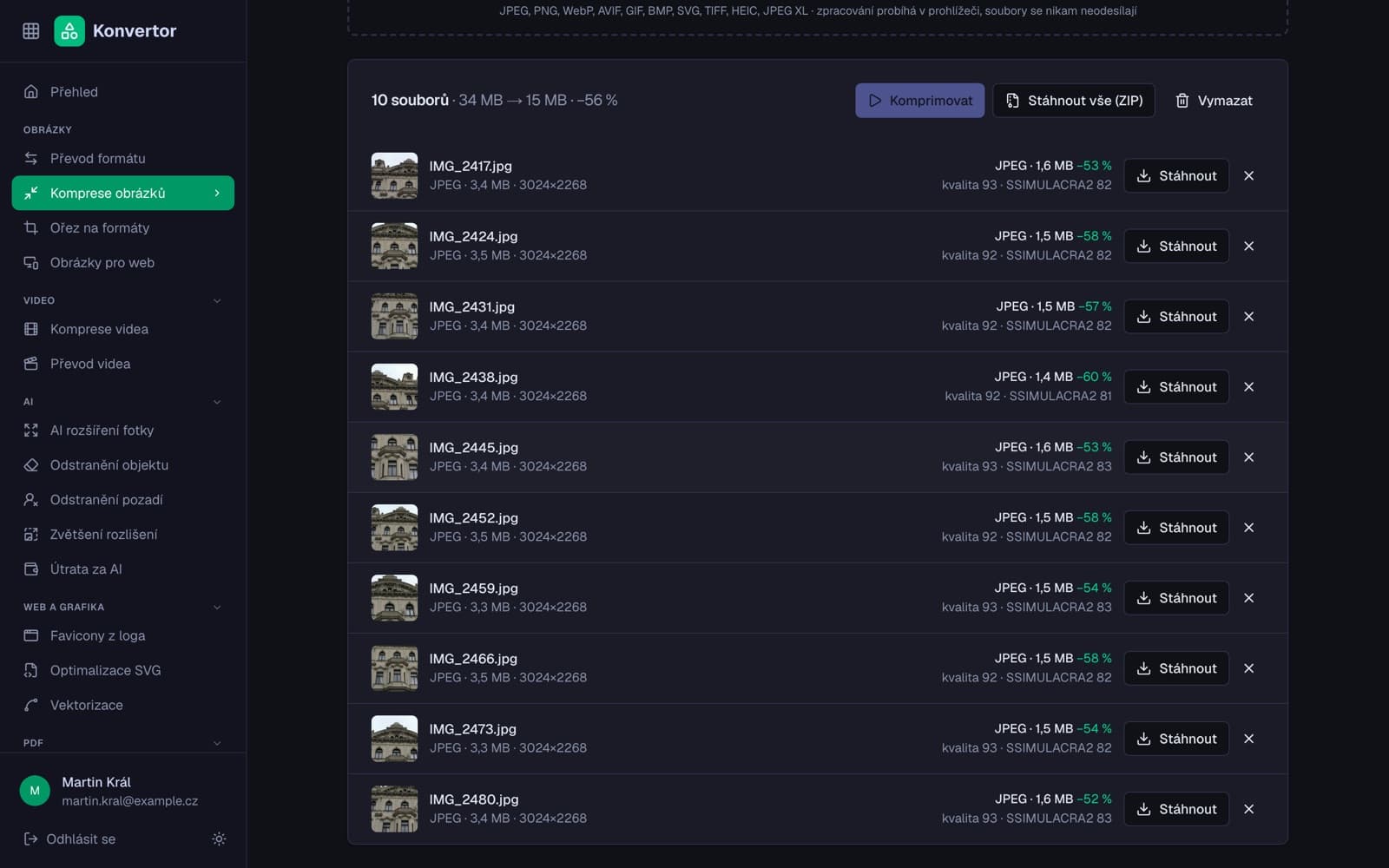Collapse the VIDEO sidebar section
This screenshot has height=868, width=1389.
tap(217, 300)
